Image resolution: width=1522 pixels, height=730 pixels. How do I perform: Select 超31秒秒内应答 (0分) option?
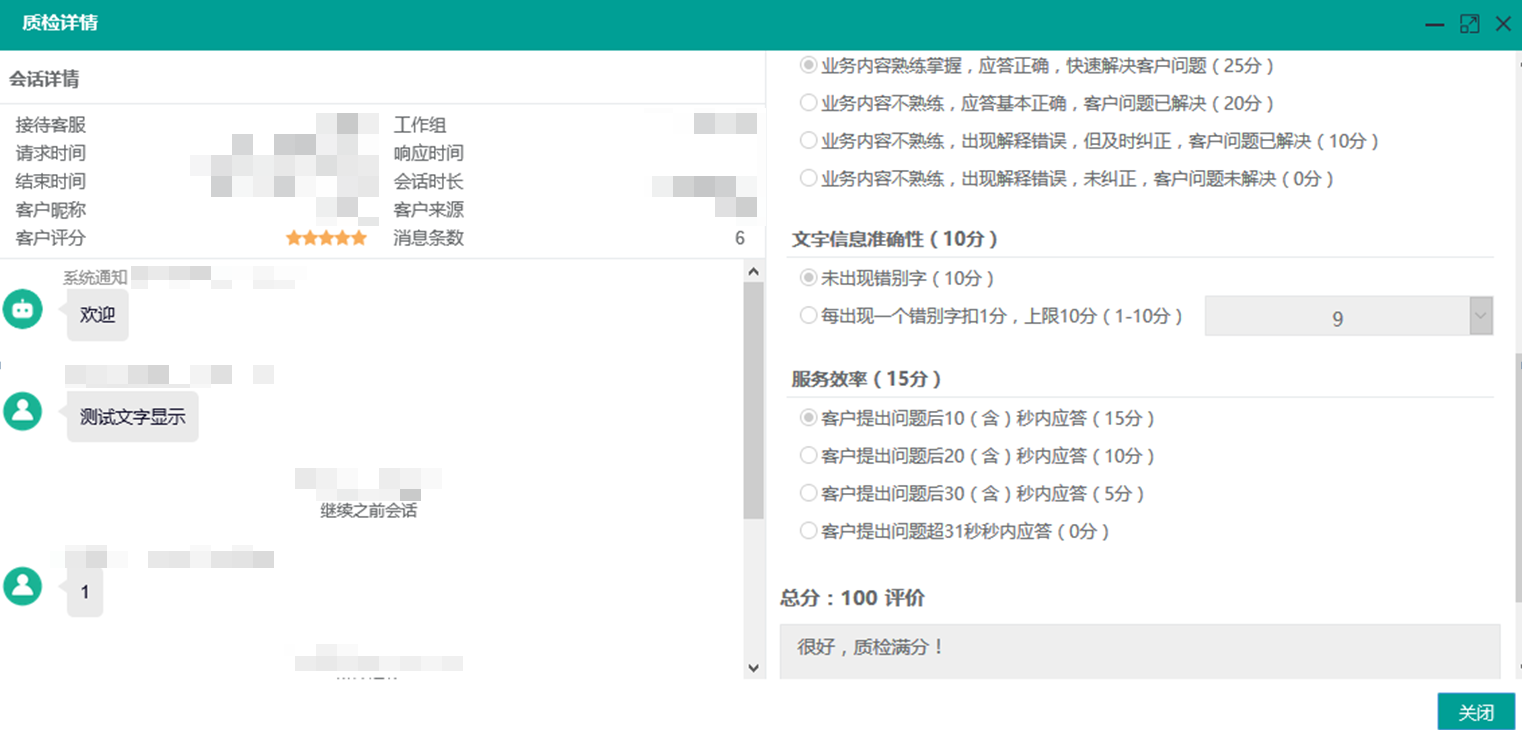pyautogui.click(x=808, y=532)
